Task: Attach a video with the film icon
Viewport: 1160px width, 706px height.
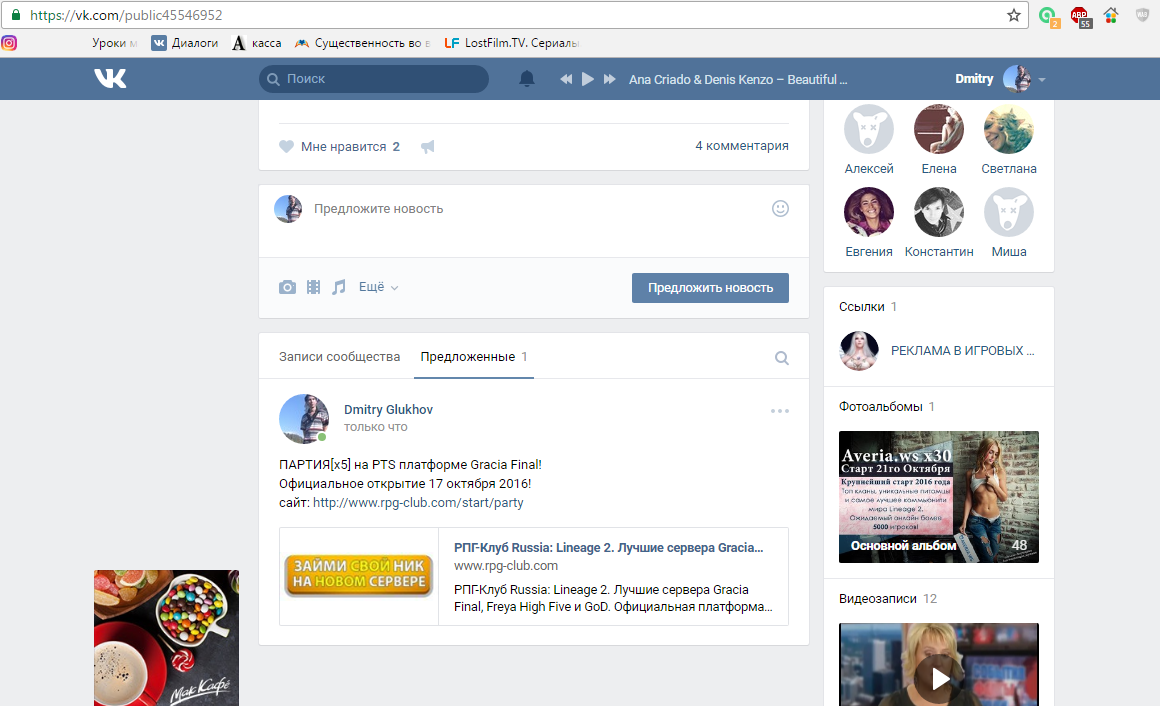Action: pos(314,287)
